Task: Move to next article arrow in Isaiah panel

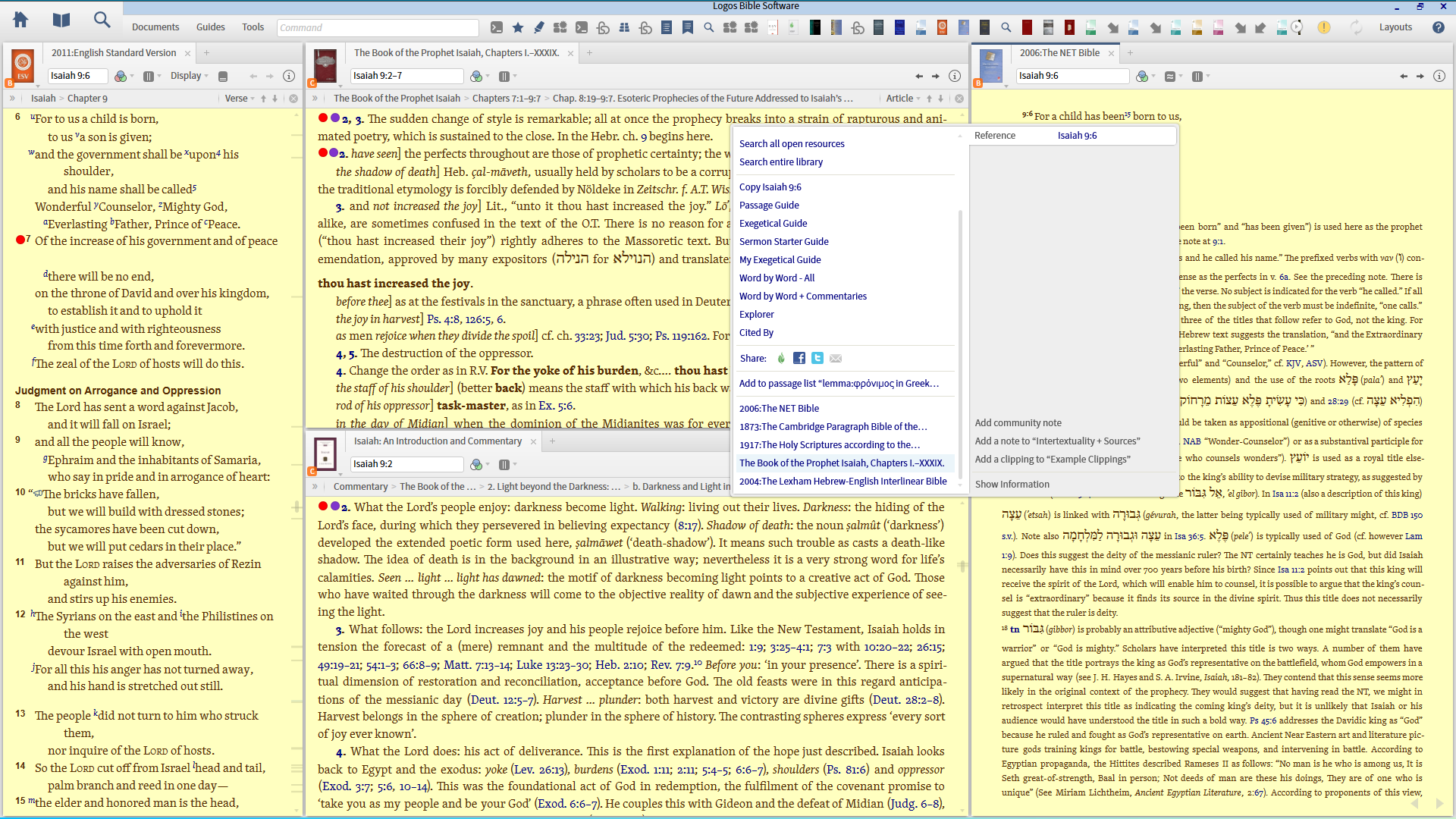Action: click(940, 99)
